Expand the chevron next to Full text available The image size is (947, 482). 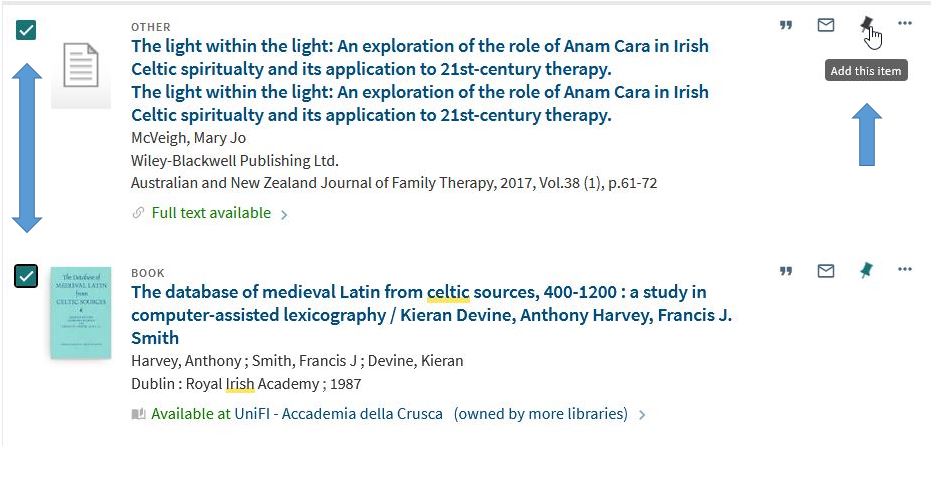point(285,214)
